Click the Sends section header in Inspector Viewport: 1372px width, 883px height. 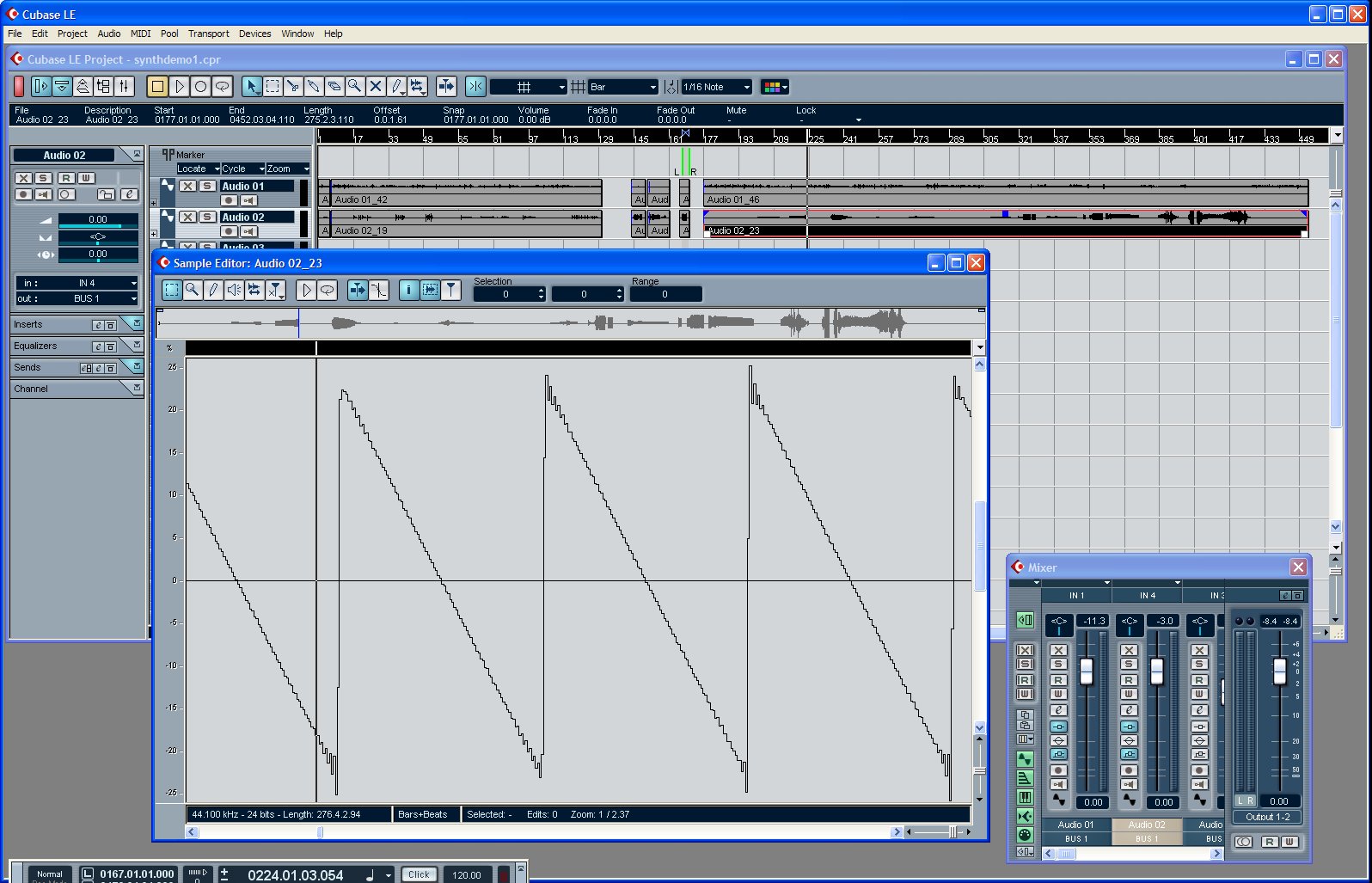tap(77, 367)
